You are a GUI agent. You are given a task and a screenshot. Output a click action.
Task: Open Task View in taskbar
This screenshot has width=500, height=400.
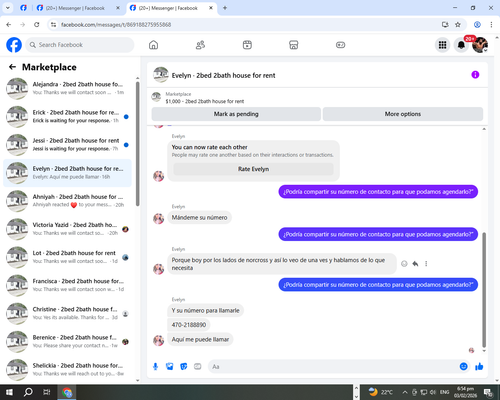click(47, 392)
